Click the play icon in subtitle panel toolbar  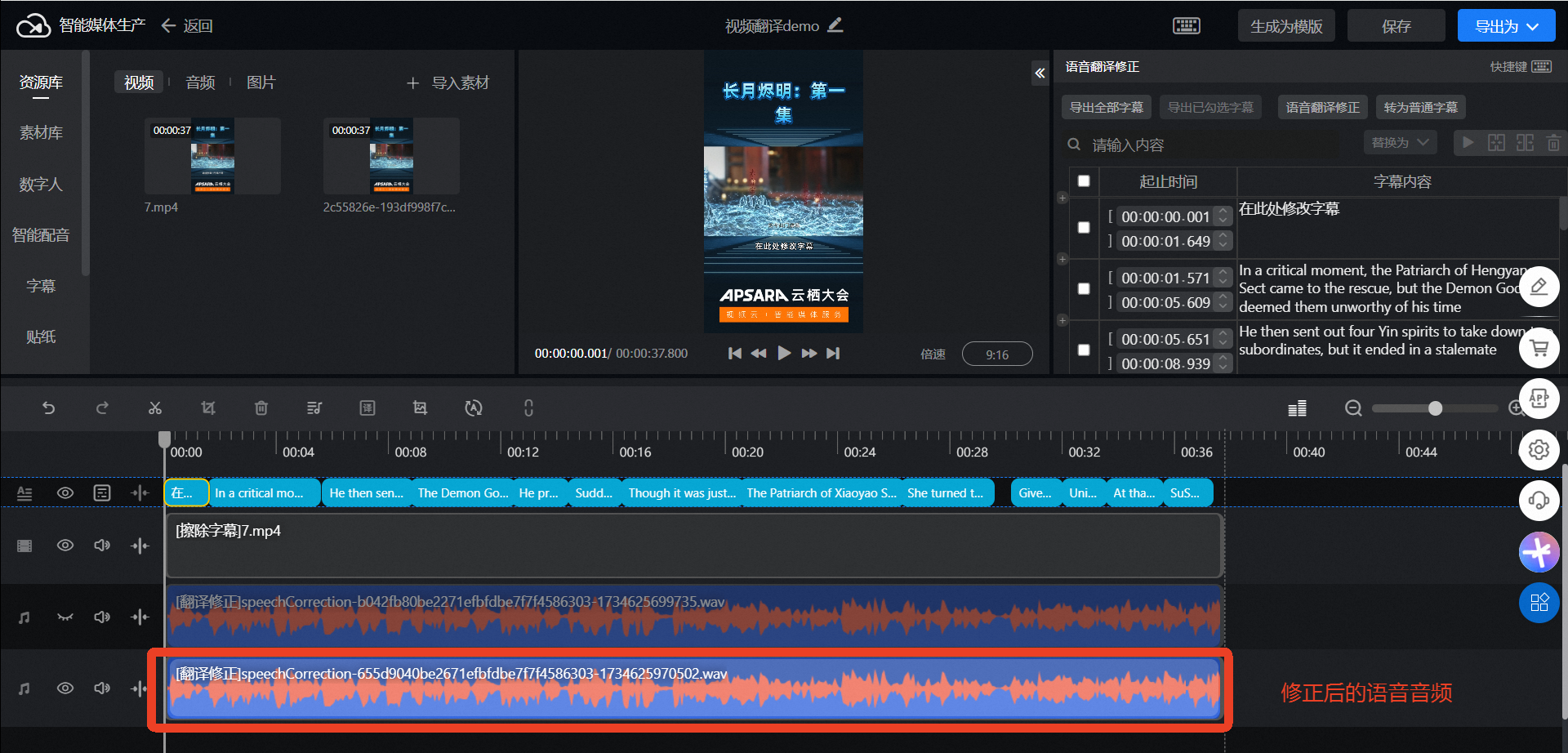[x=1468, y=143]
